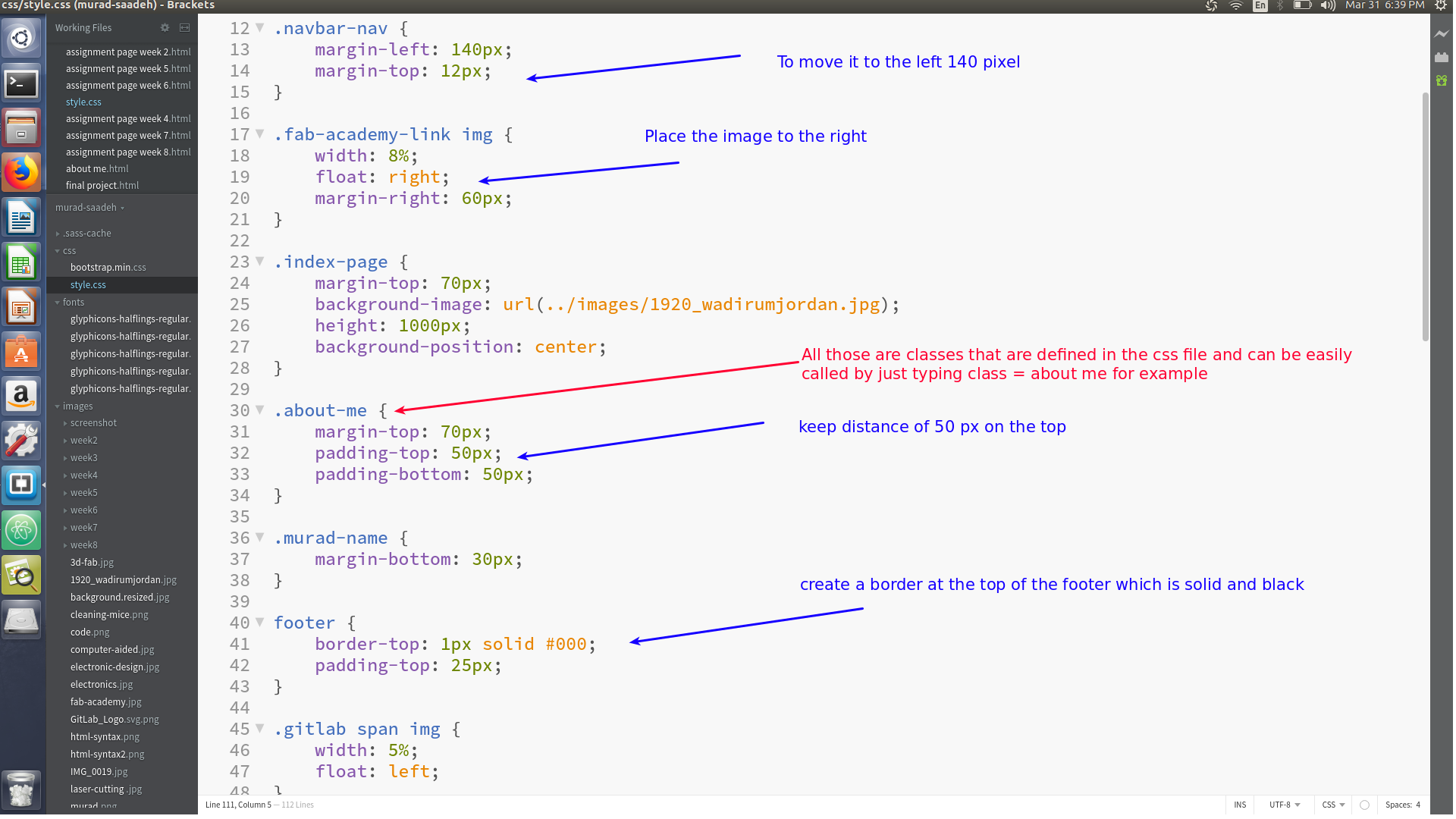1456x819 pixels.
Task: Open 3d-fab.jpg in file tree
Action: click(92, 563)
